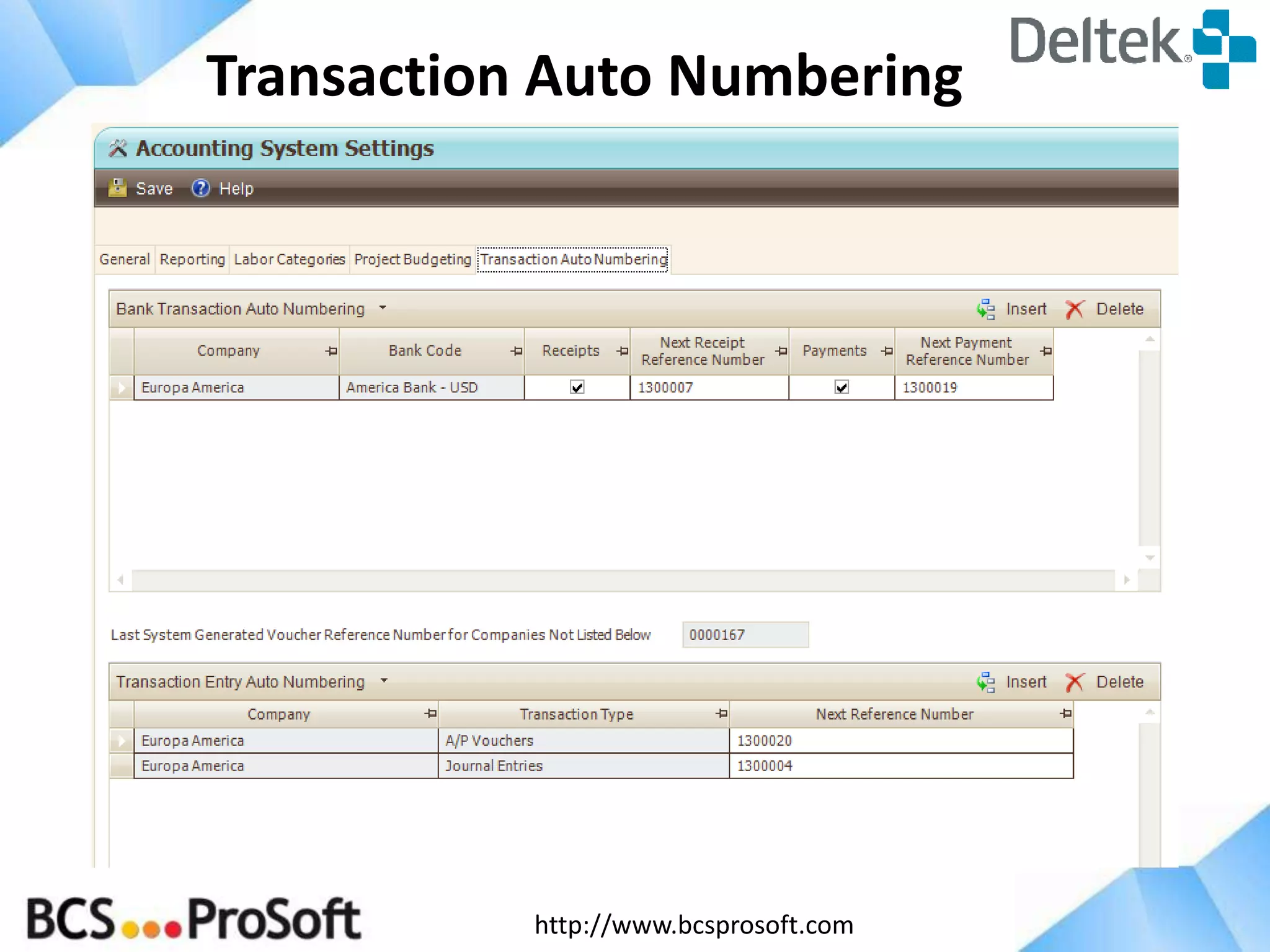Click Delete X icon in Transaction Entry grid
Viewport: 1270px width, 952px height.
coord(1075,682)
